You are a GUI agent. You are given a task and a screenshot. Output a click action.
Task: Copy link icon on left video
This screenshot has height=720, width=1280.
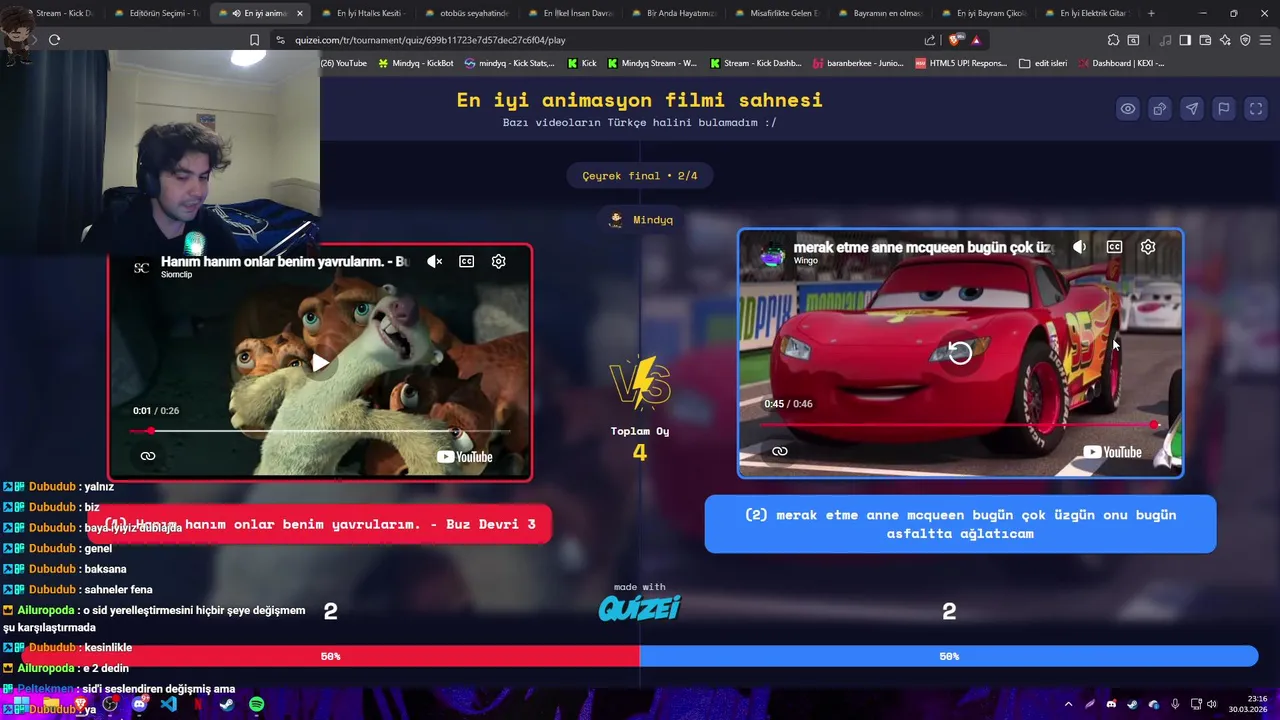point(148,456)
